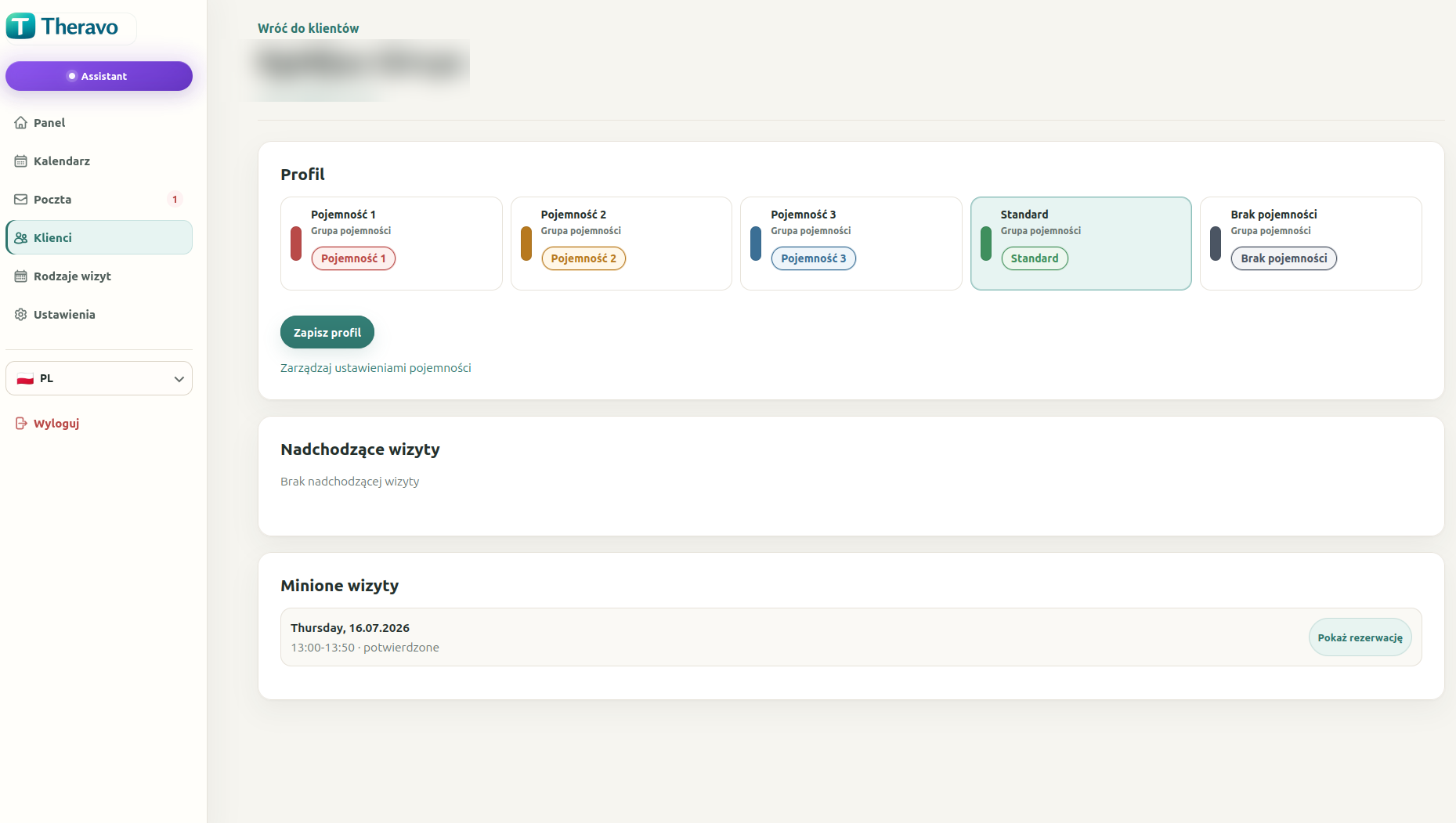The width and height of the screenshot is (1456, 823).
Task: Click the Profil section heading
Action: tap(303, 175)
